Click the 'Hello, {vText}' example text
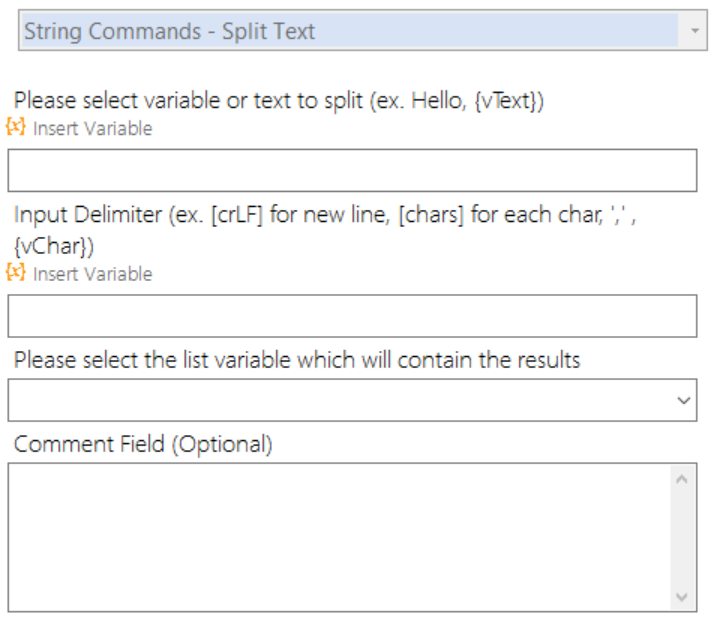712x622 pixels. (474, 100)
